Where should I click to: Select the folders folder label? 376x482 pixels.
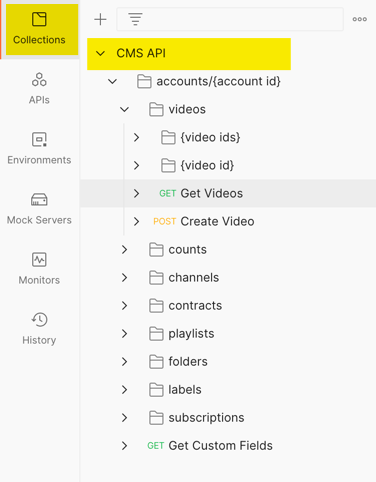188,361
